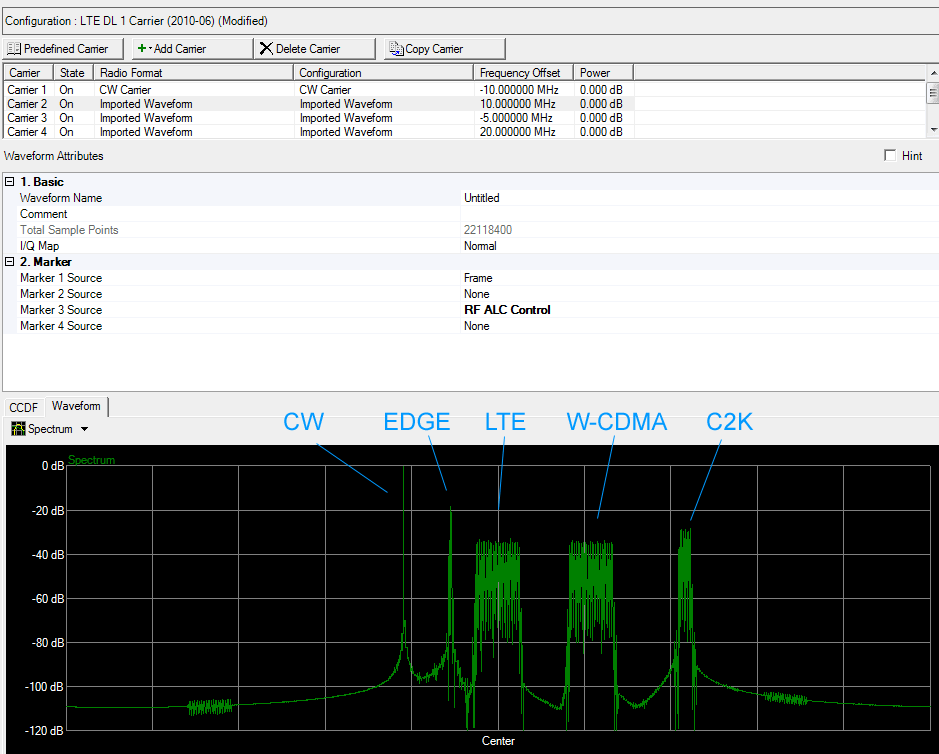Click the Waveform Name field showing Untitled
The width and height of the screenshot is (939, 754).
tap(482, 198)
